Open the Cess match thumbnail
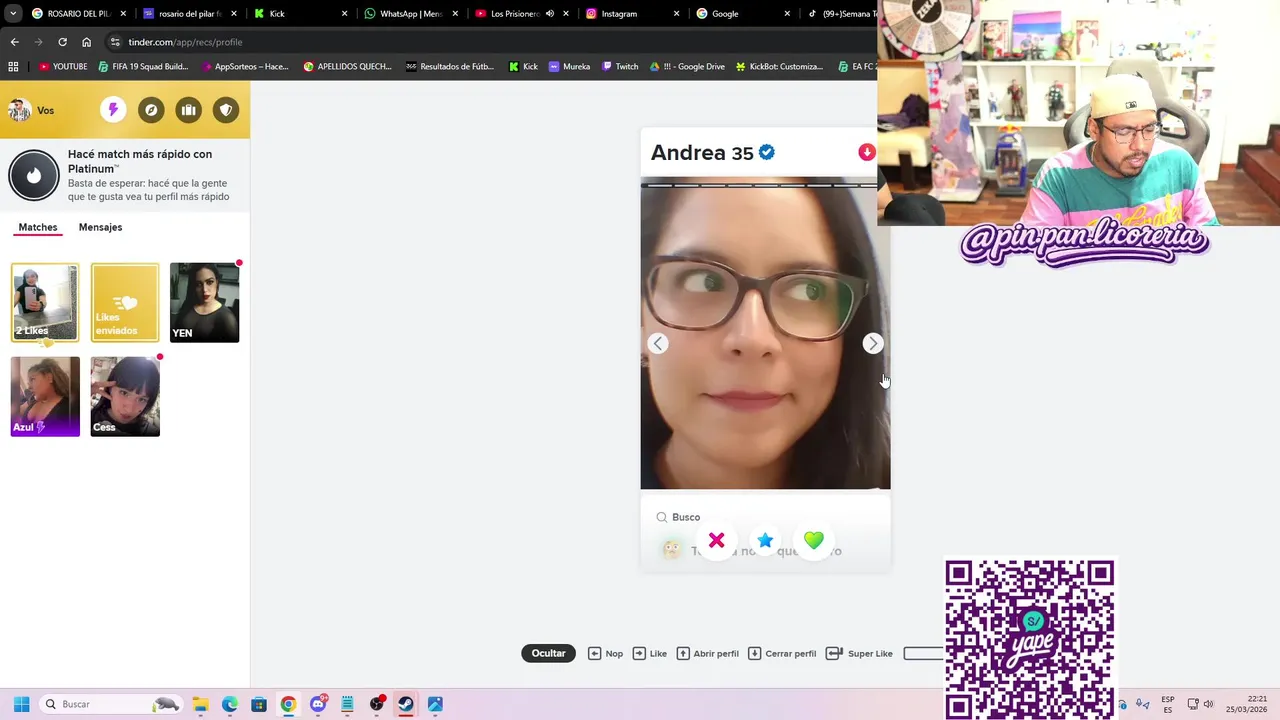 125,396
